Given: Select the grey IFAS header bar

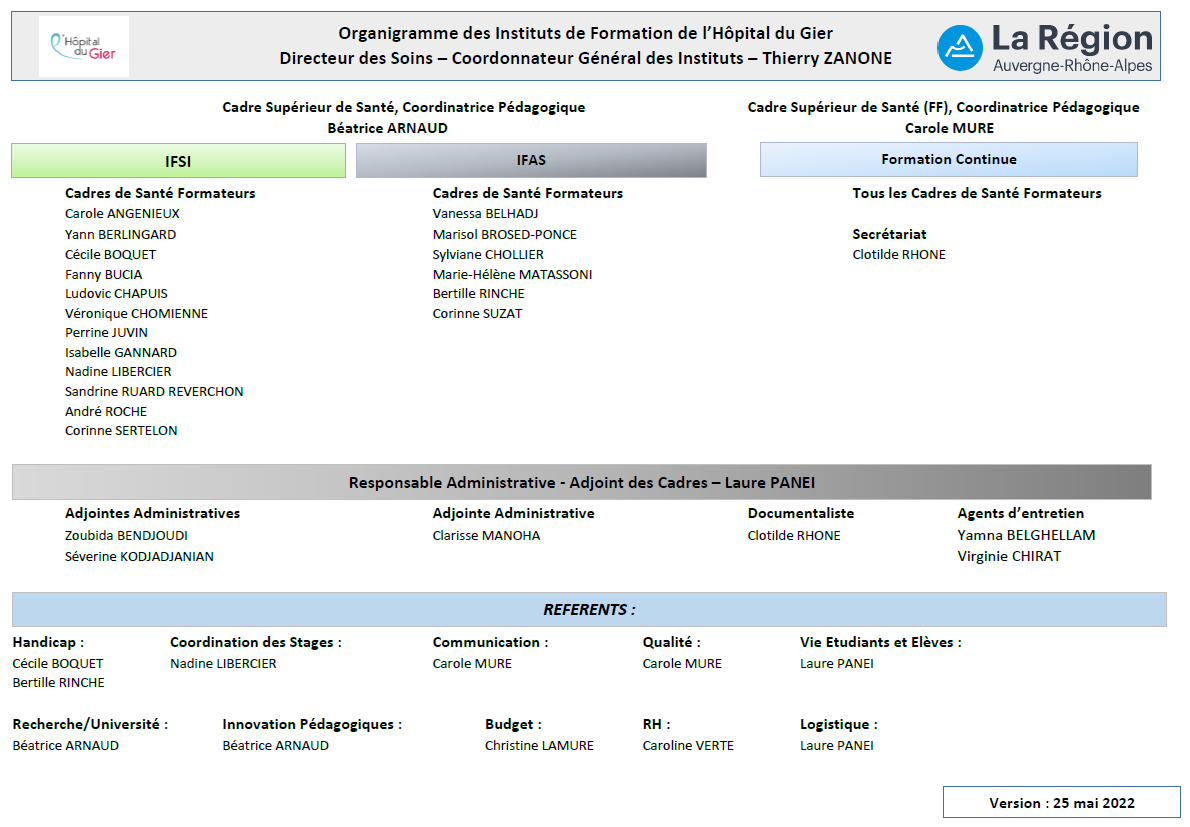Looking at the screenshot, I should pos(531,160).
